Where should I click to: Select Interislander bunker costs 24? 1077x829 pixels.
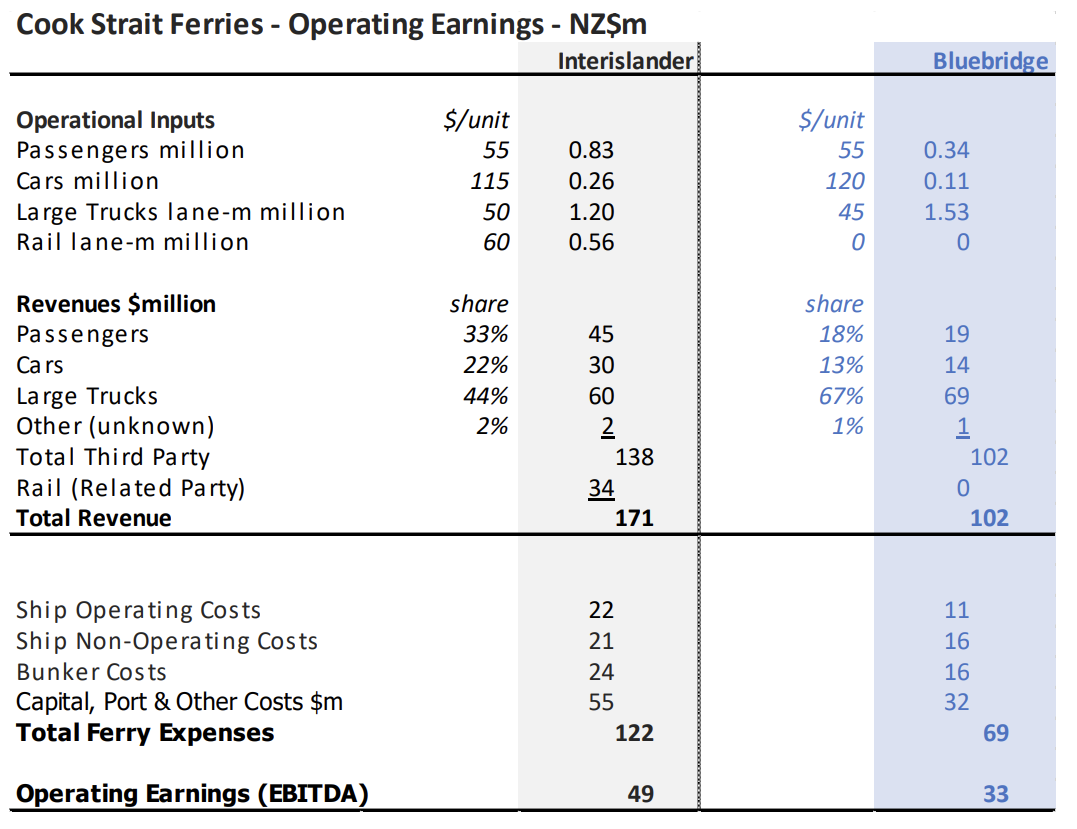coord(601,672)
